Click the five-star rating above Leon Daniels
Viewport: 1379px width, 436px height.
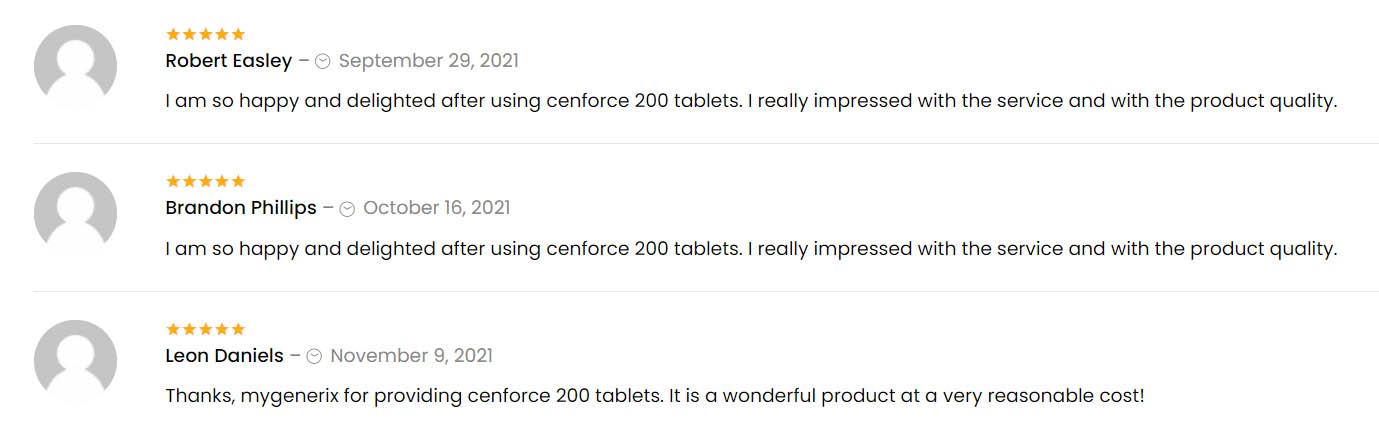(x=205, y=329)
